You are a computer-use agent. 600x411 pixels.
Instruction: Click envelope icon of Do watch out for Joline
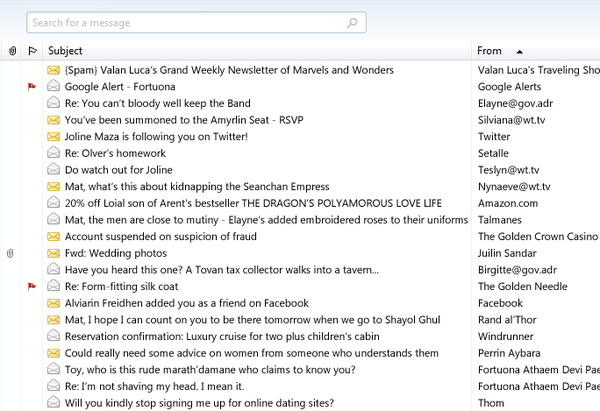point(54,169)
